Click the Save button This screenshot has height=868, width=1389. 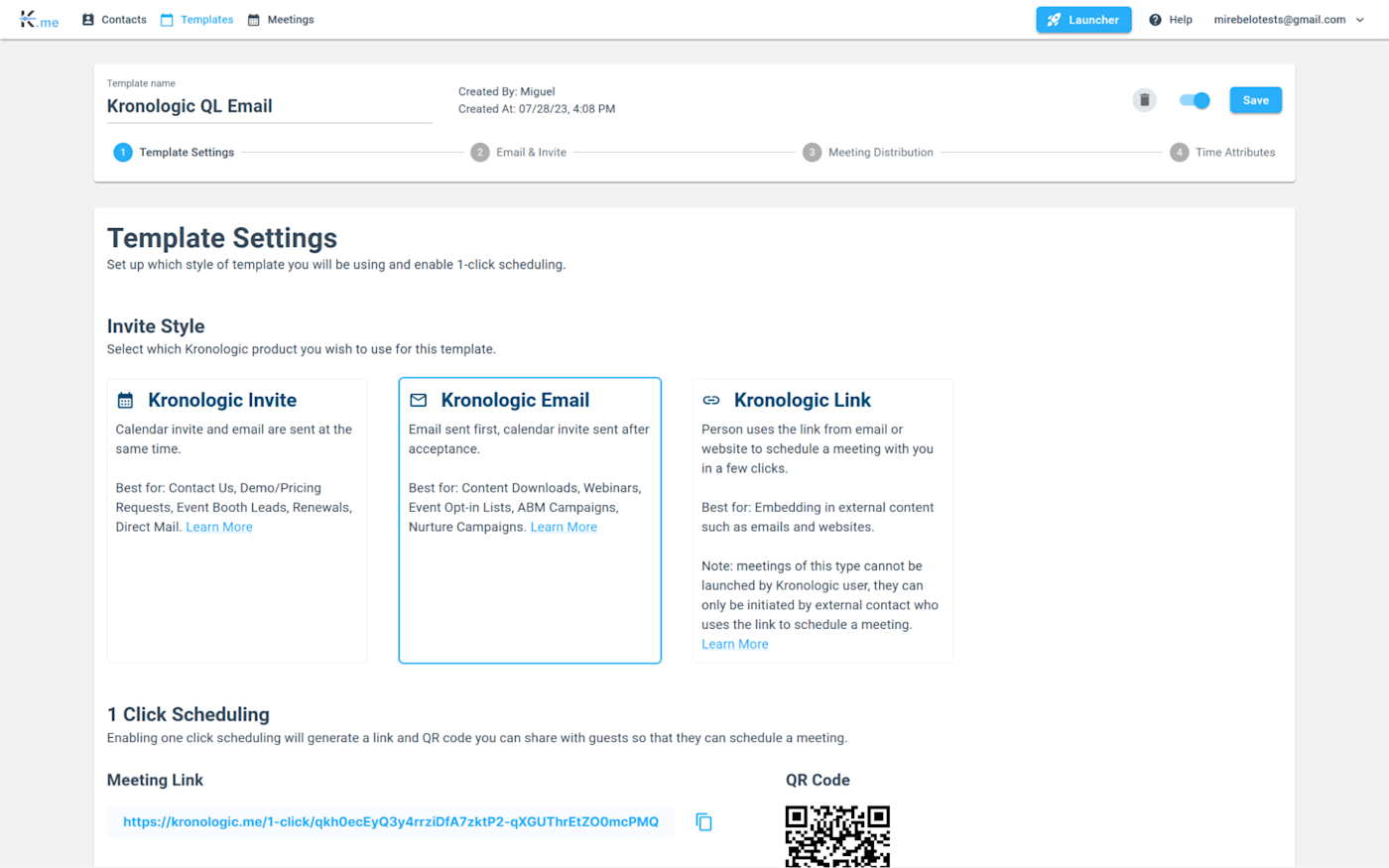(x=1255, y=100)
